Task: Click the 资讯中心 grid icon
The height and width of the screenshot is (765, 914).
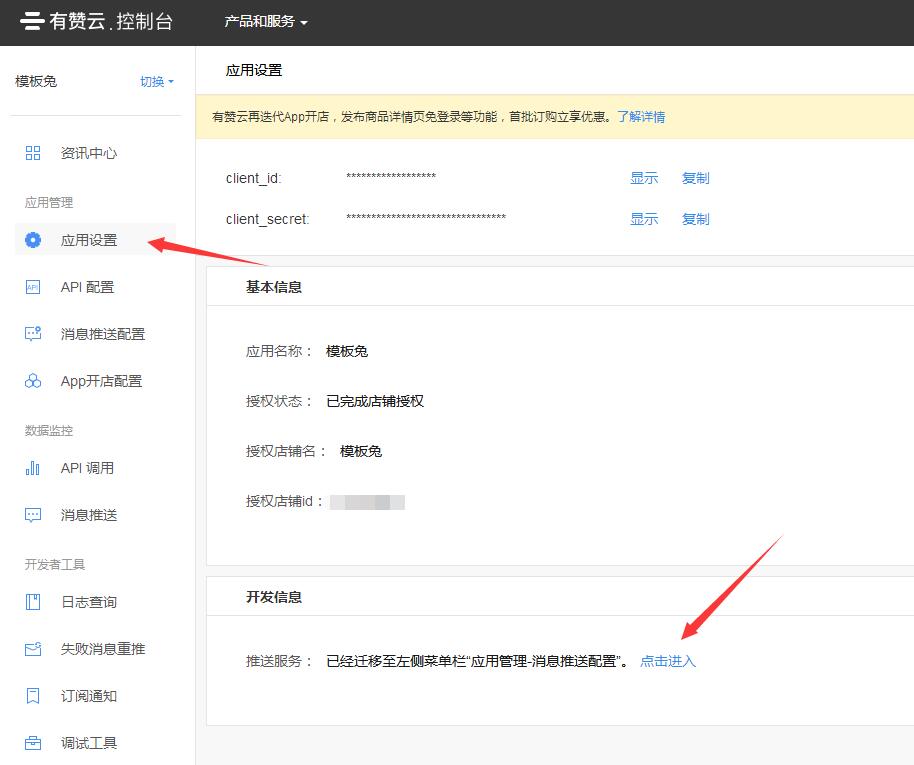Action: pyautogui.click(x=33, y=153)
